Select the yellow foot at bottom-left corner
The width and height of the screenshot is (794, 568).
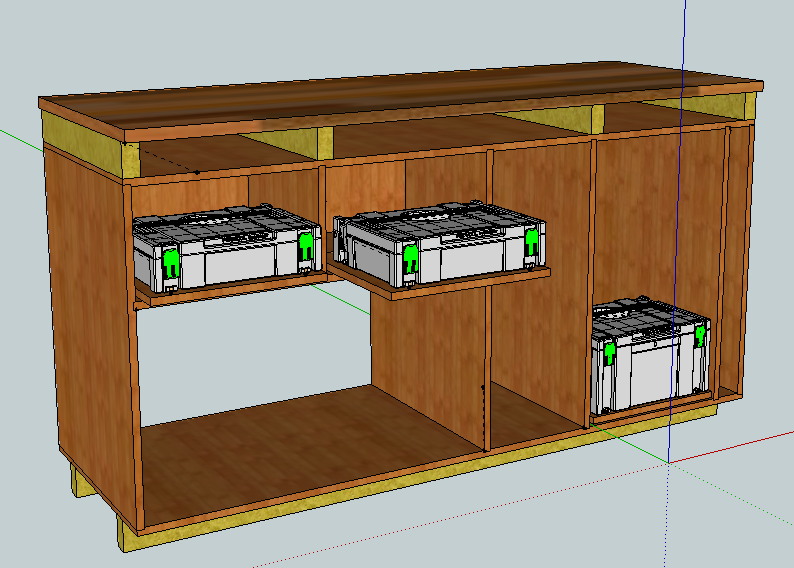[x=78, y=482]
